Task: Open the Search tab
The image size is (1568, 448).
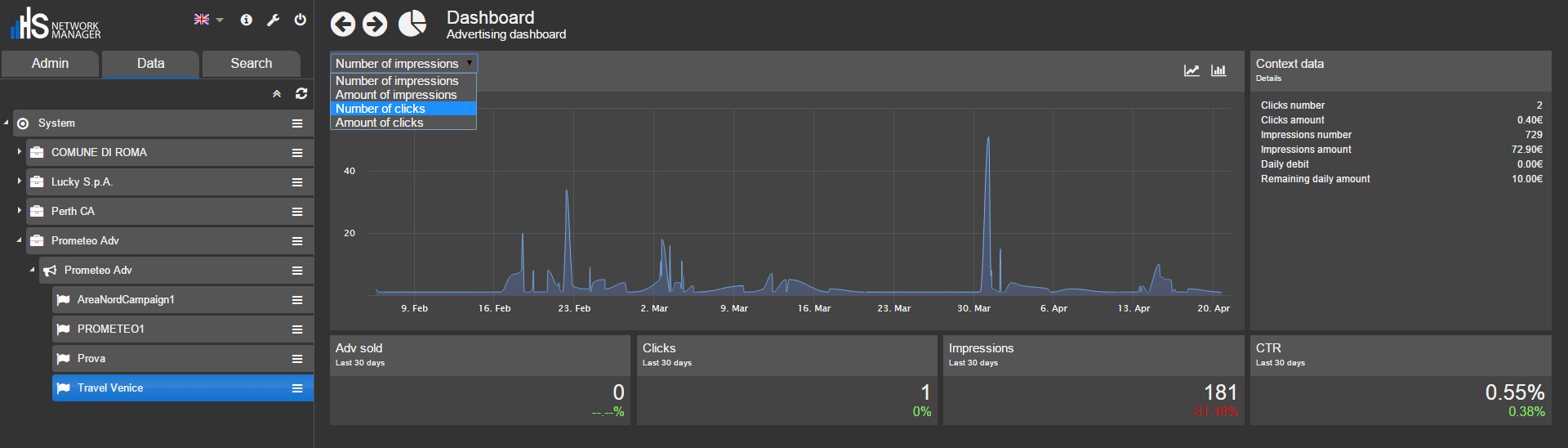Action: click(251, 64)
